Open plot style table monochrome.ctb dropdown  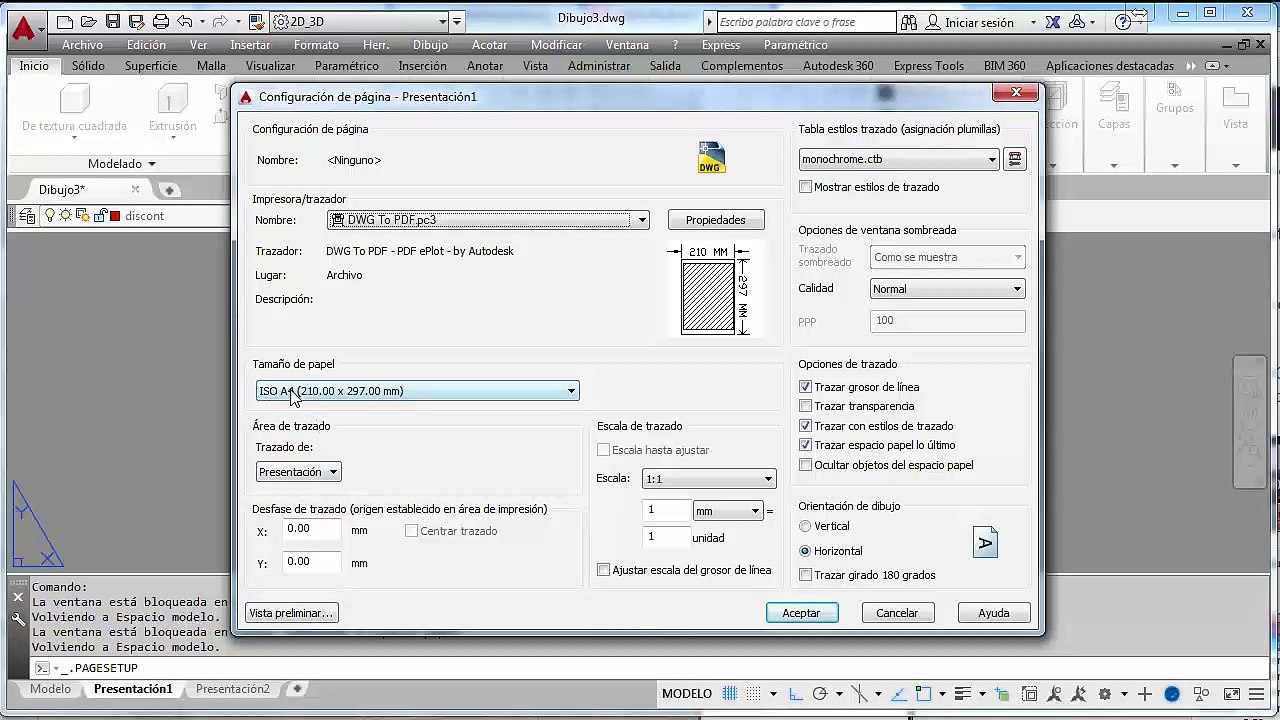pos(899,159)
